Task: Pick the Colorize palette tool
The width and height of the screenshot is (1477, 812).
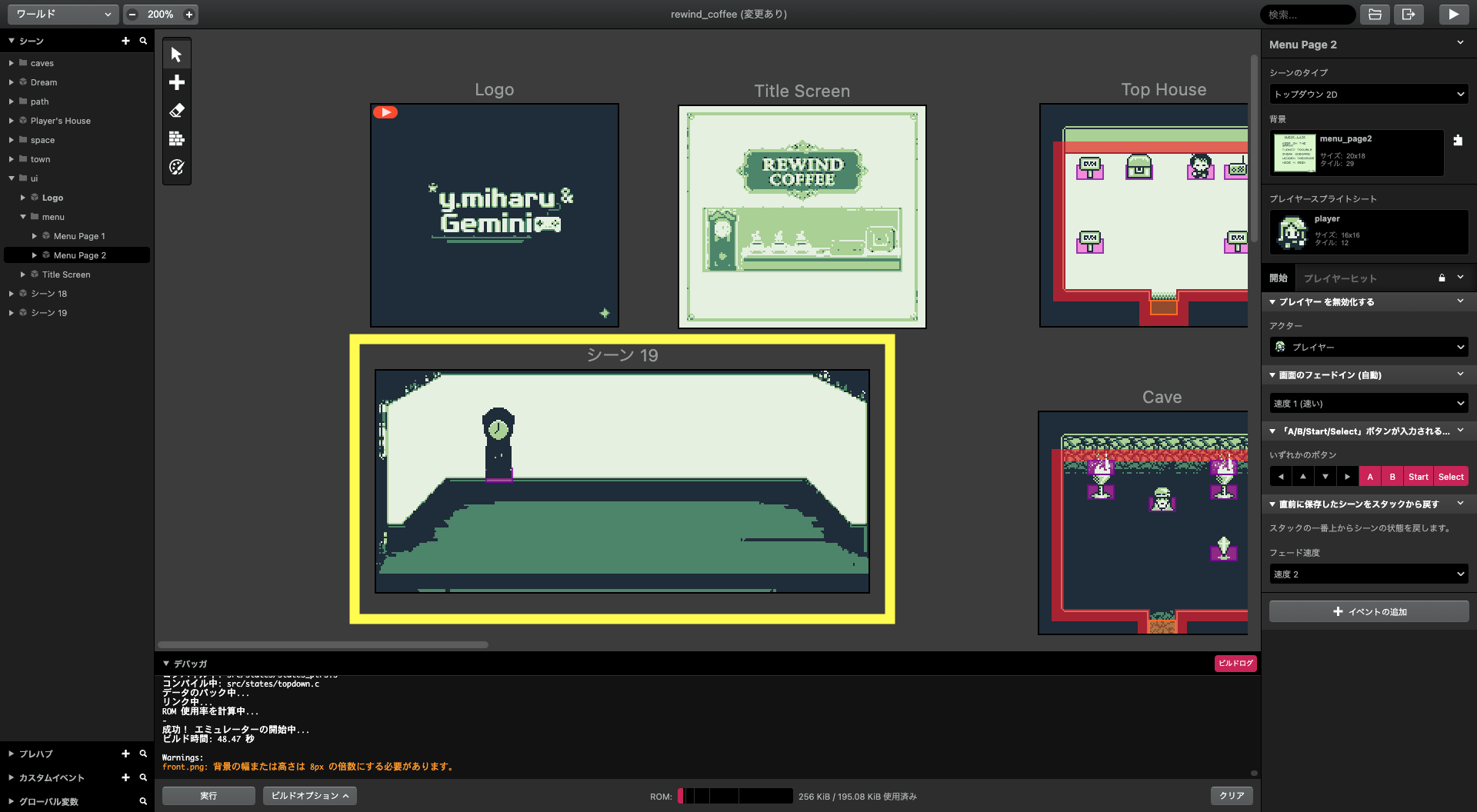Action: click(177, 167)
